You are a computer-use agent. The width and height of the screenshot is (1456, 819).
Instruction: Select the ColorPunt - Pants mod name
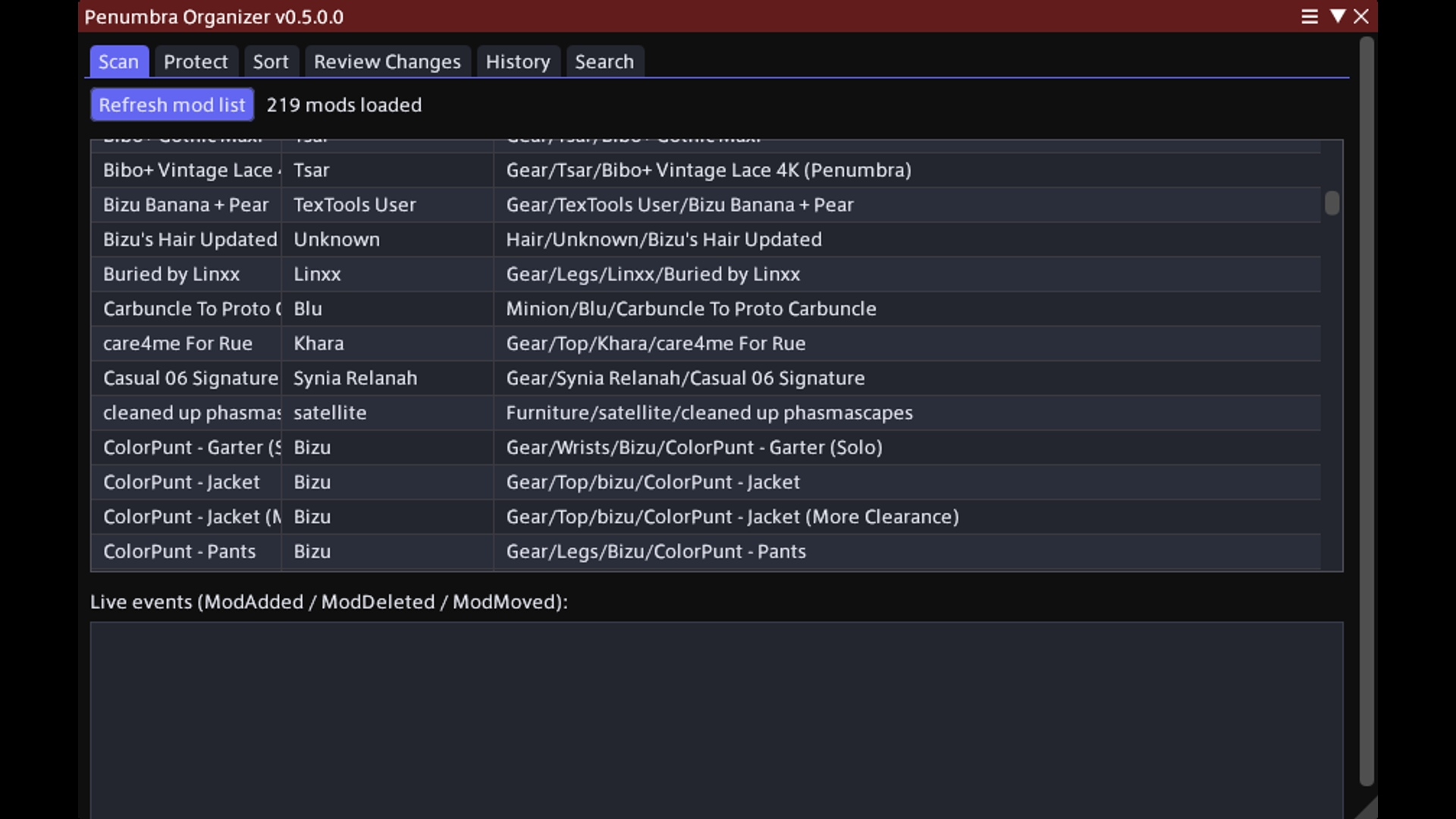click(x=180, y=552)
